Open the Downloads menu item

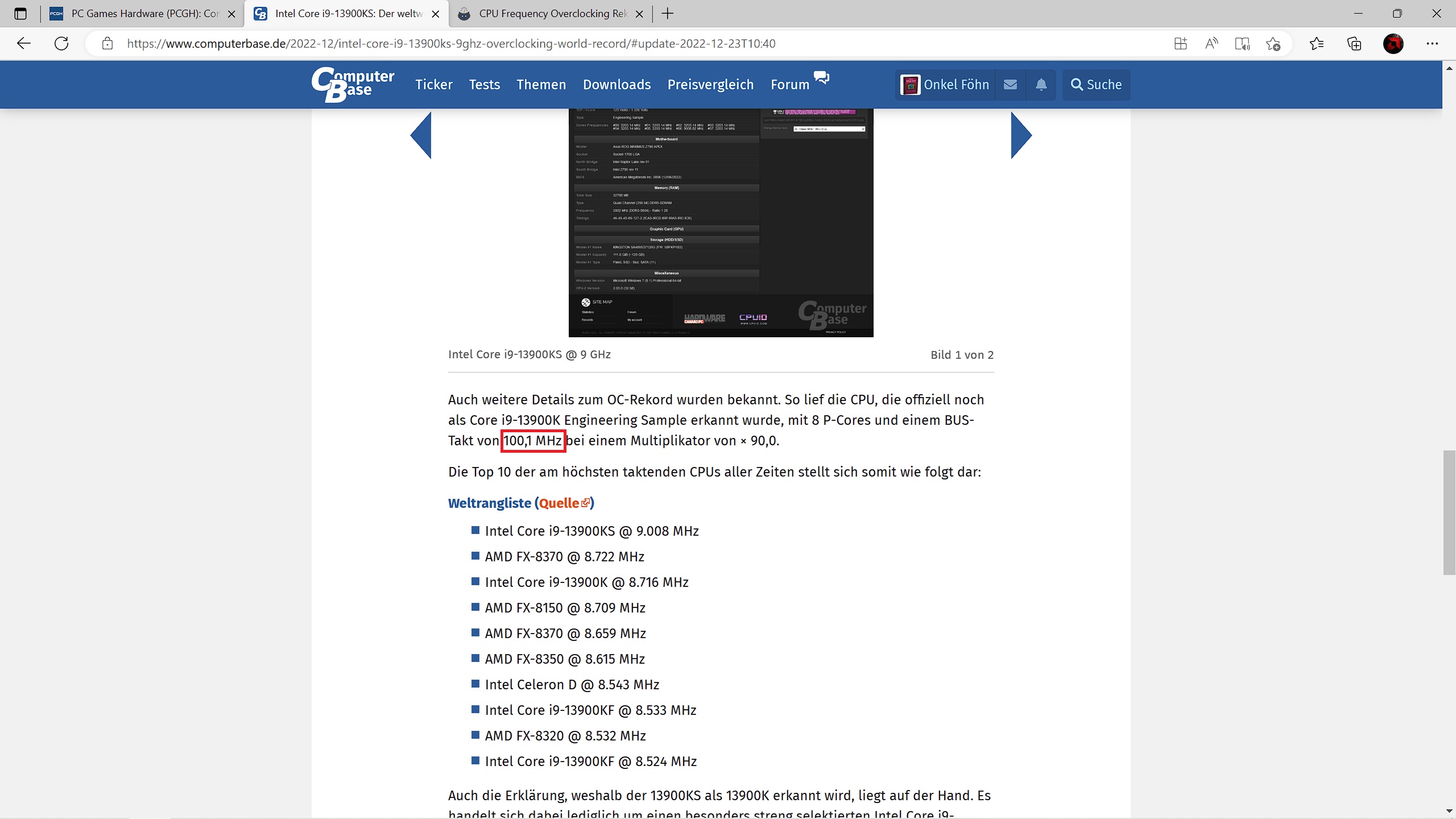[617, 85]
